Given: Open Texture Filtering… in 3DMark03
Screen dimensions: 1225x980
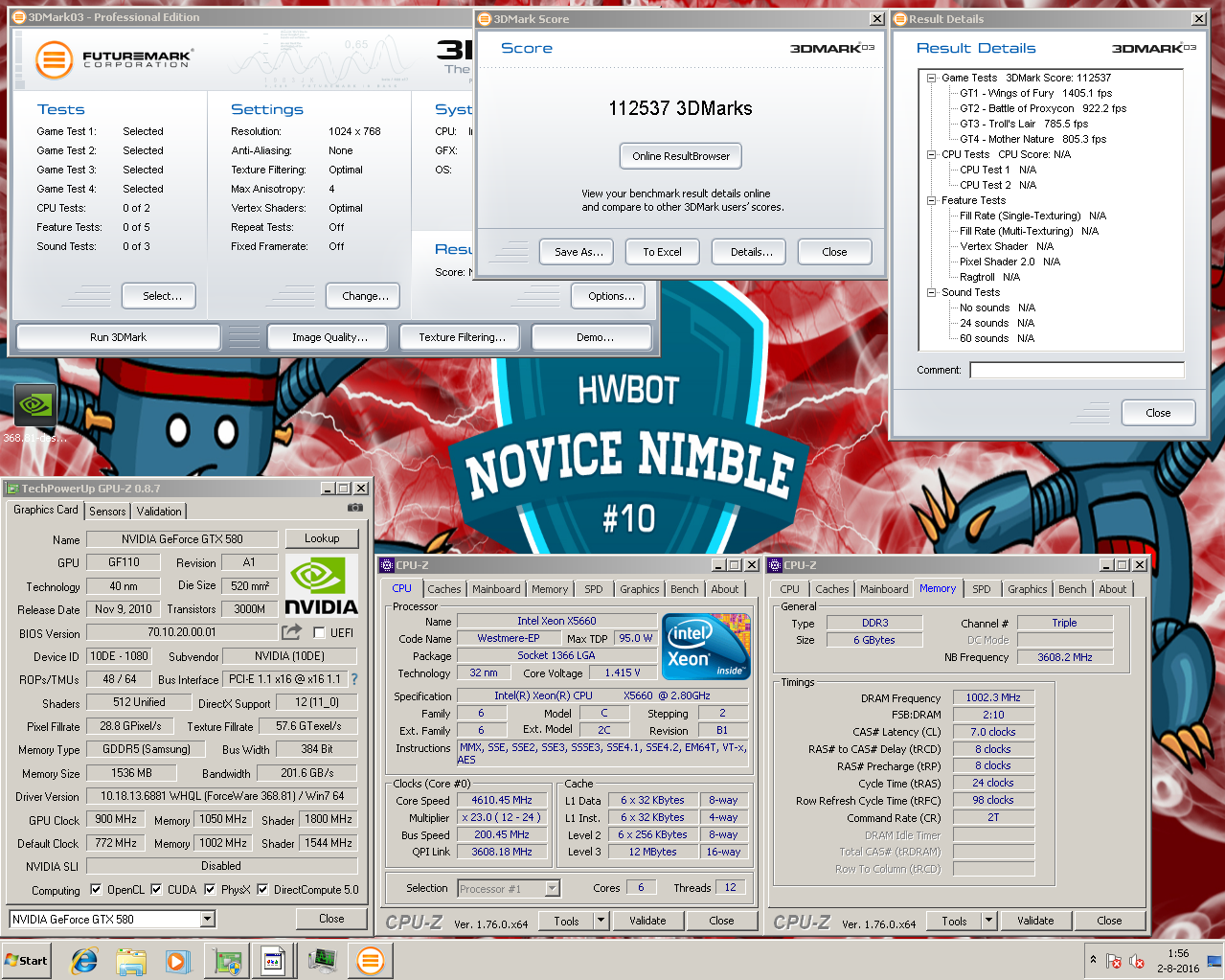Looking at the screenshot, I should pos(462,337).
